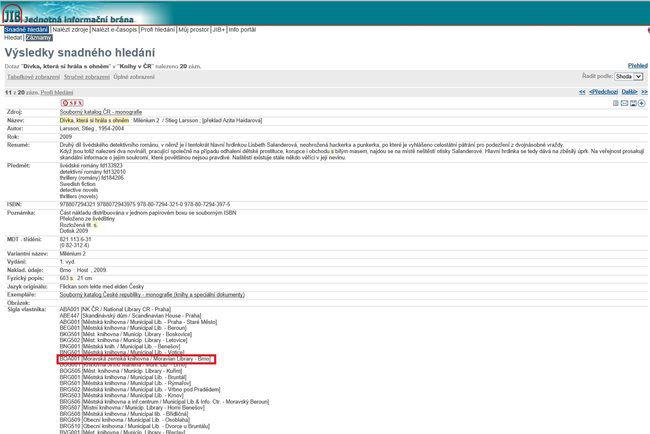Click the BRG501 Rýmařov library row
This screenshot has width=650, height=434.
[125, 383]
